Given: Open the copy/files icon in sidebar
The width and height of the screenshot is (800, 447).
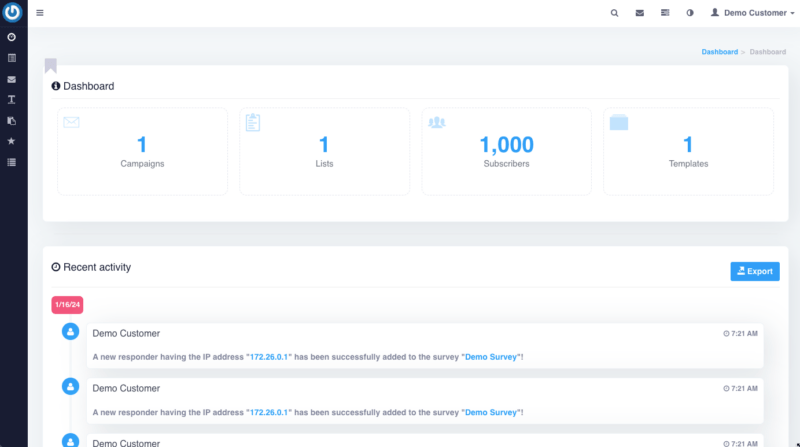Looking at the screenshot, I should coord(12,120).
